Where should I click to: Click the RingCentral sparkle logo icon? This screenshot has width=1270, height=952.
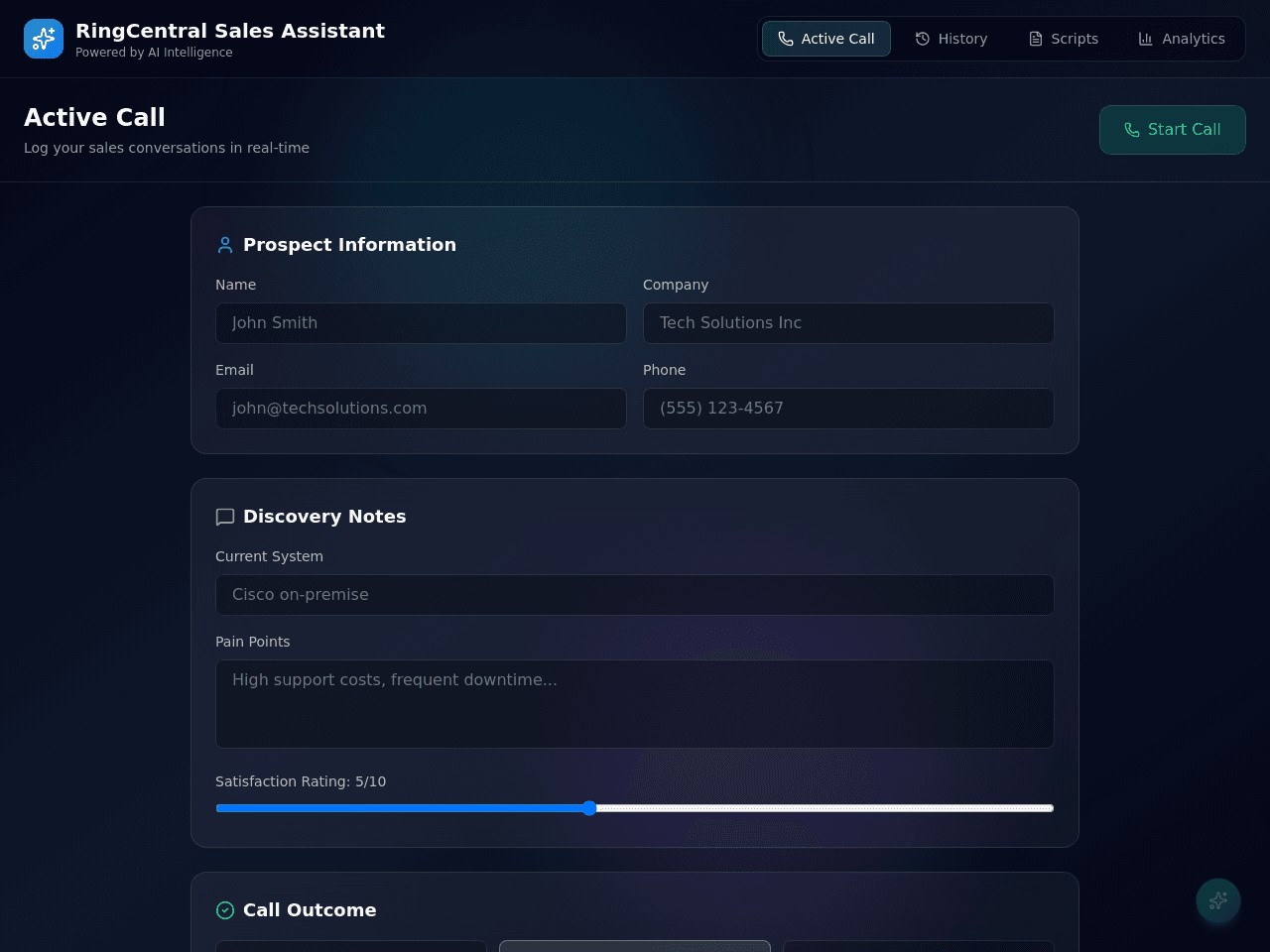[44, 39]
